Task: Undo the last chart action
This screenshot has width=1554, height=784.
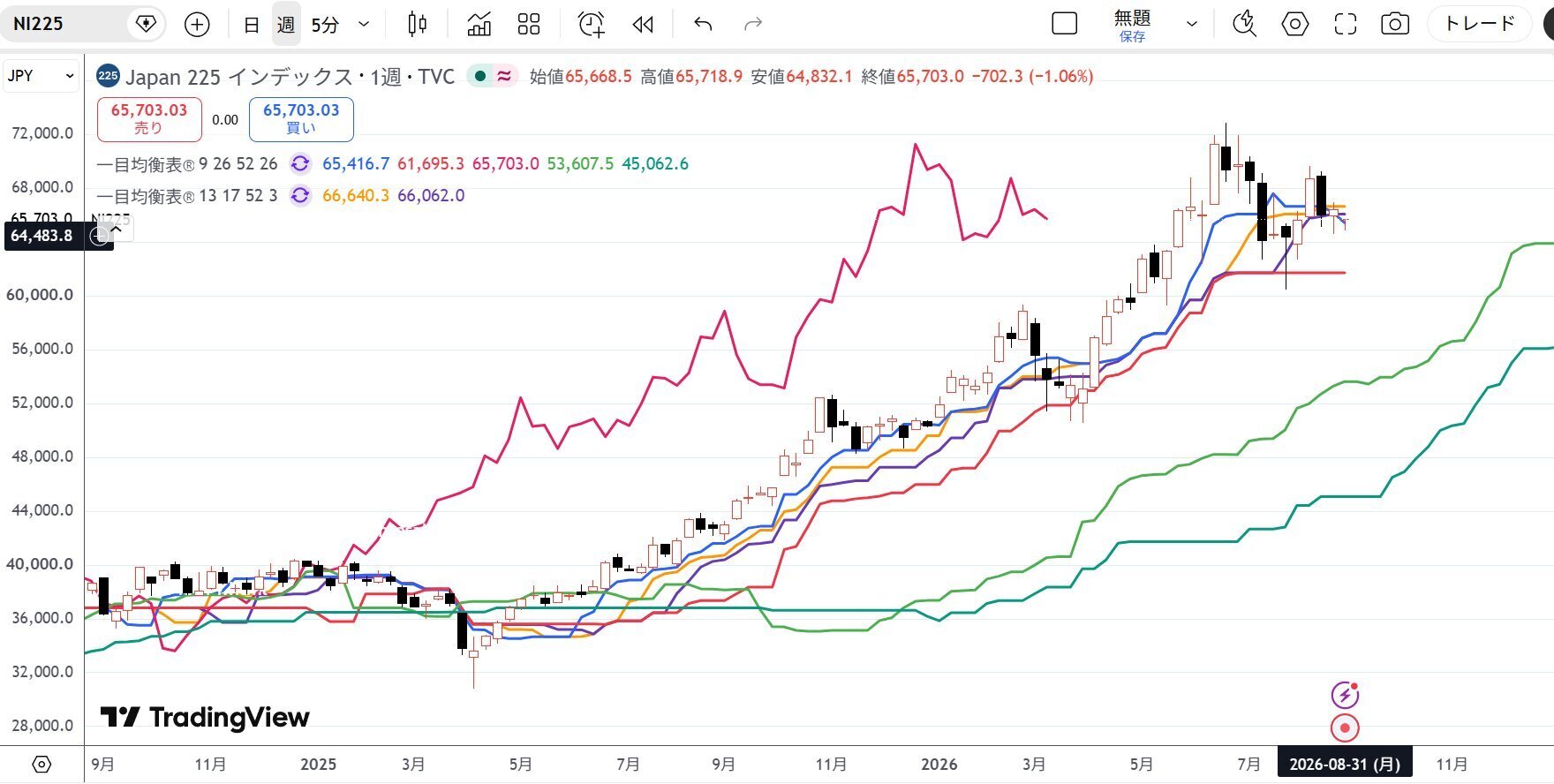Action: point(703,24)
